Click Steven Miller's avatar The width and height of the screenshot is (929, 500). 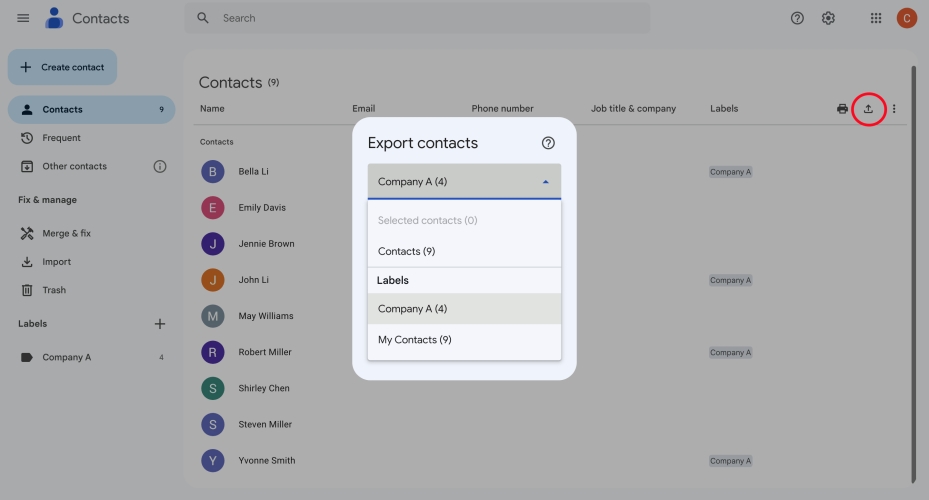[x=213, y=425]
